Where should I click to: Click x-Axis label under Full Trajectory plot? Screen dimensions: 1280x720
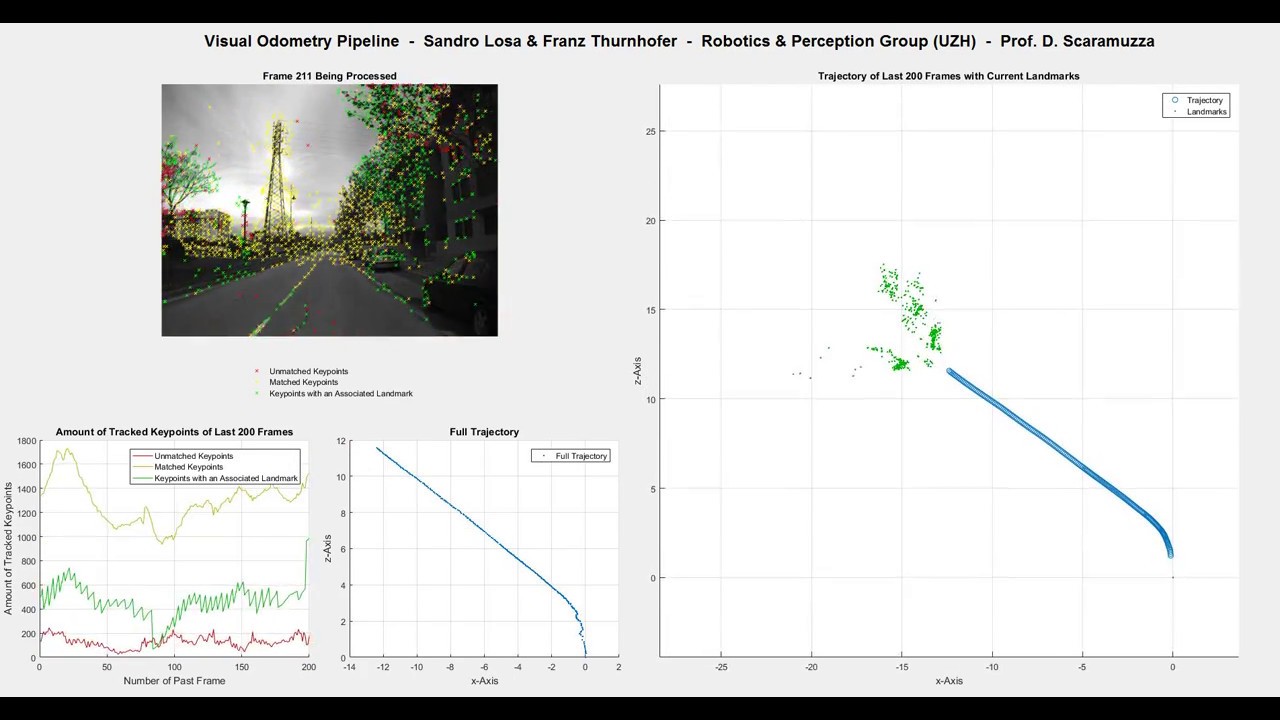[484, 681]
